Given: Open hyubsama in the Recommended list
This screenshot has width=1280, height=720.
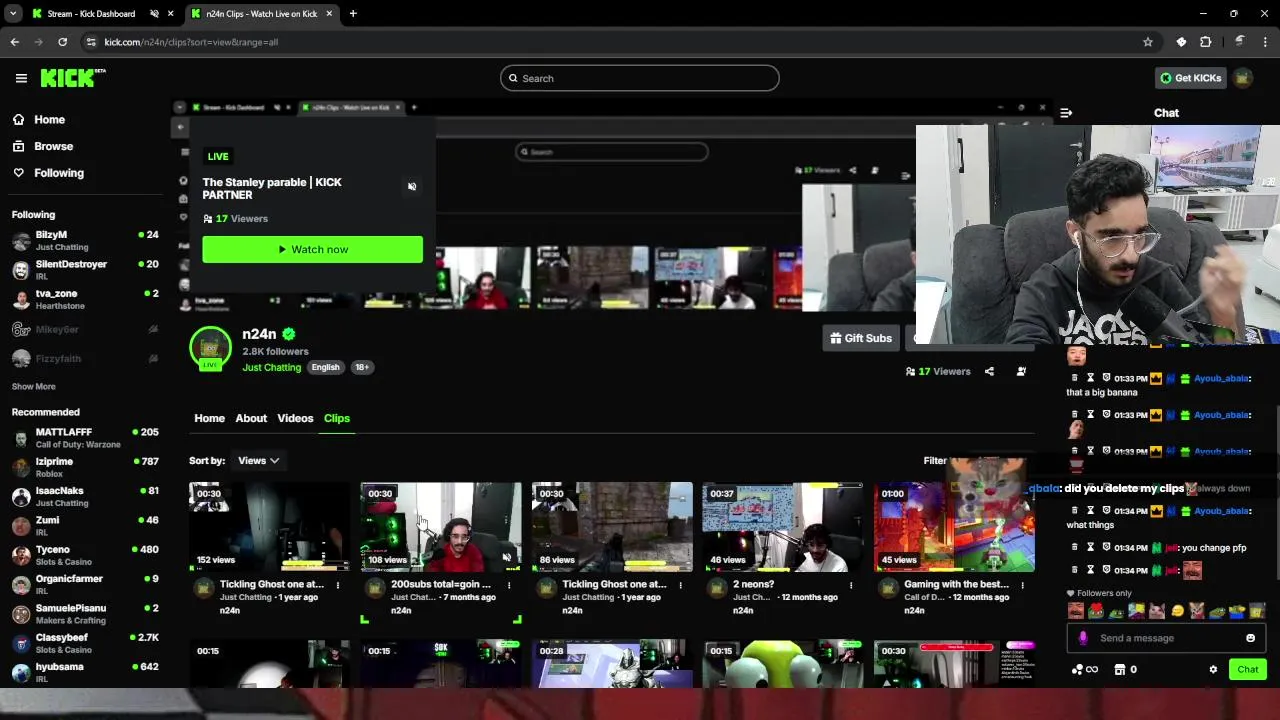Looking at the screenshot, I should pos(85,672).
